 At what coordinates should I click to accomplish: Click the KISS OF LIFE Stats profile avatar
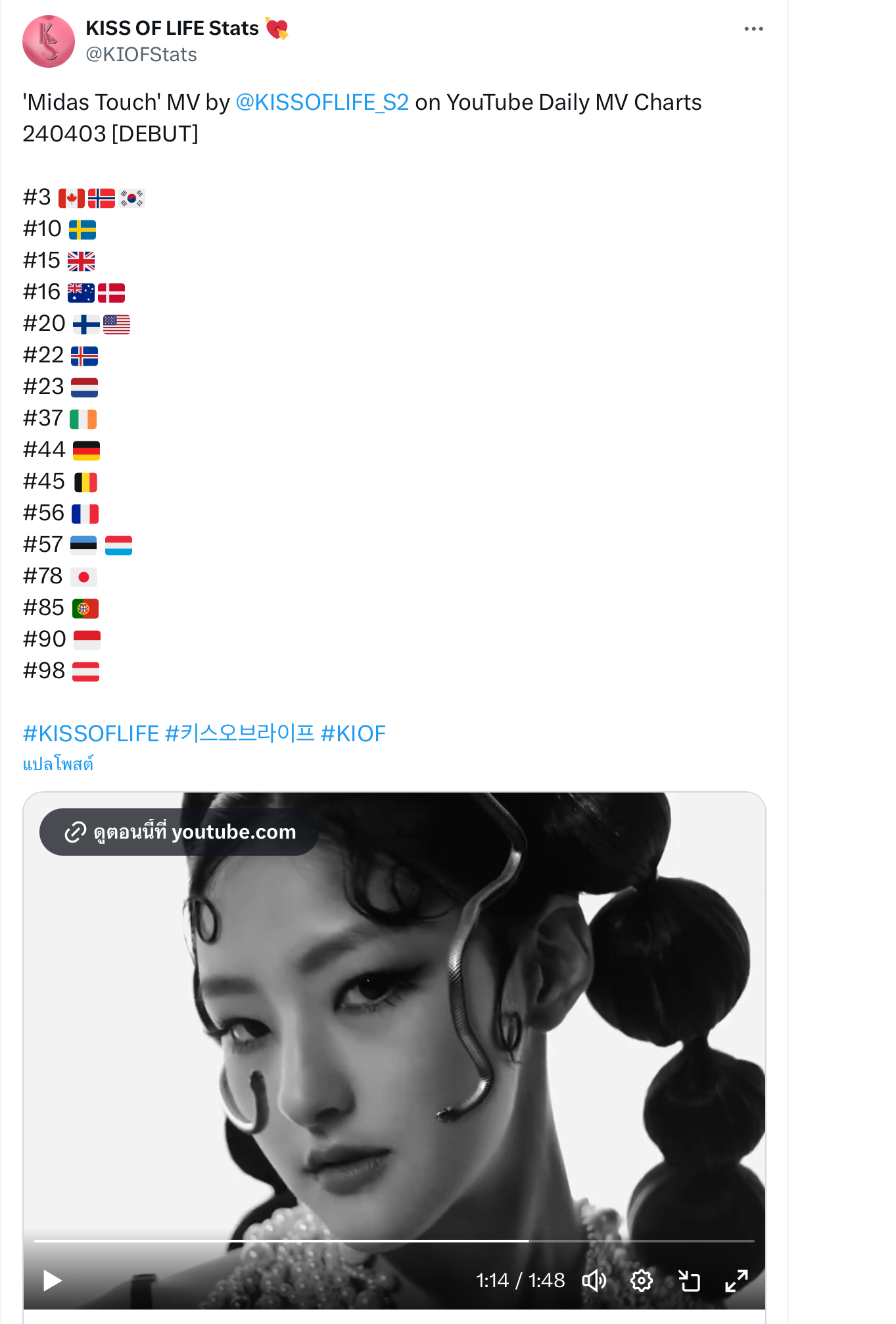click(49, 41)
